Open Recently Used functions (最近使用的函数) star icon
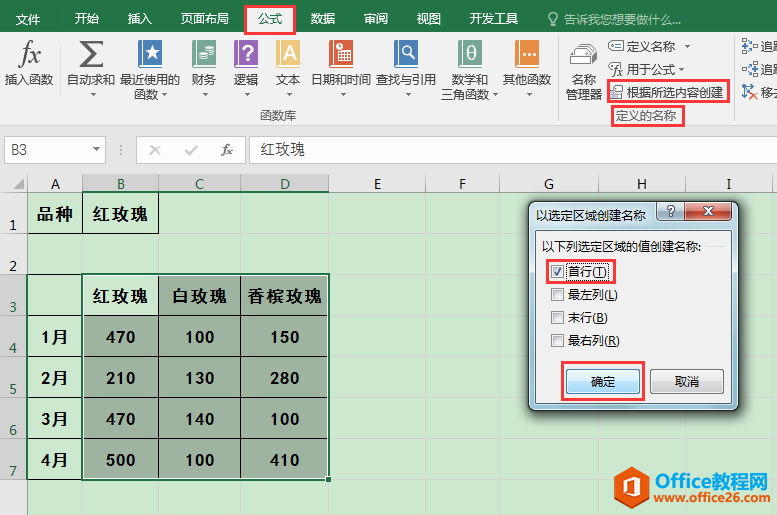777x515 pixels. tap(150, 54)
